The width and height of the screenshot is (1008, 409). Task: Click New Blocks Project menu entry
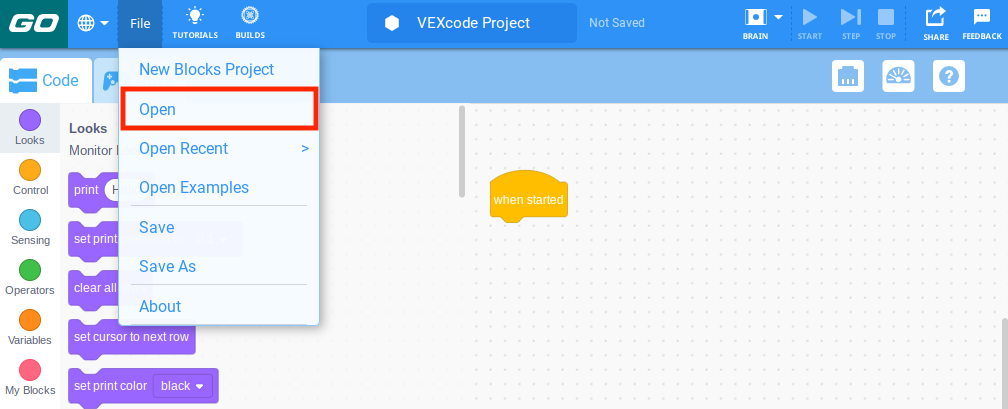[206, 70]
